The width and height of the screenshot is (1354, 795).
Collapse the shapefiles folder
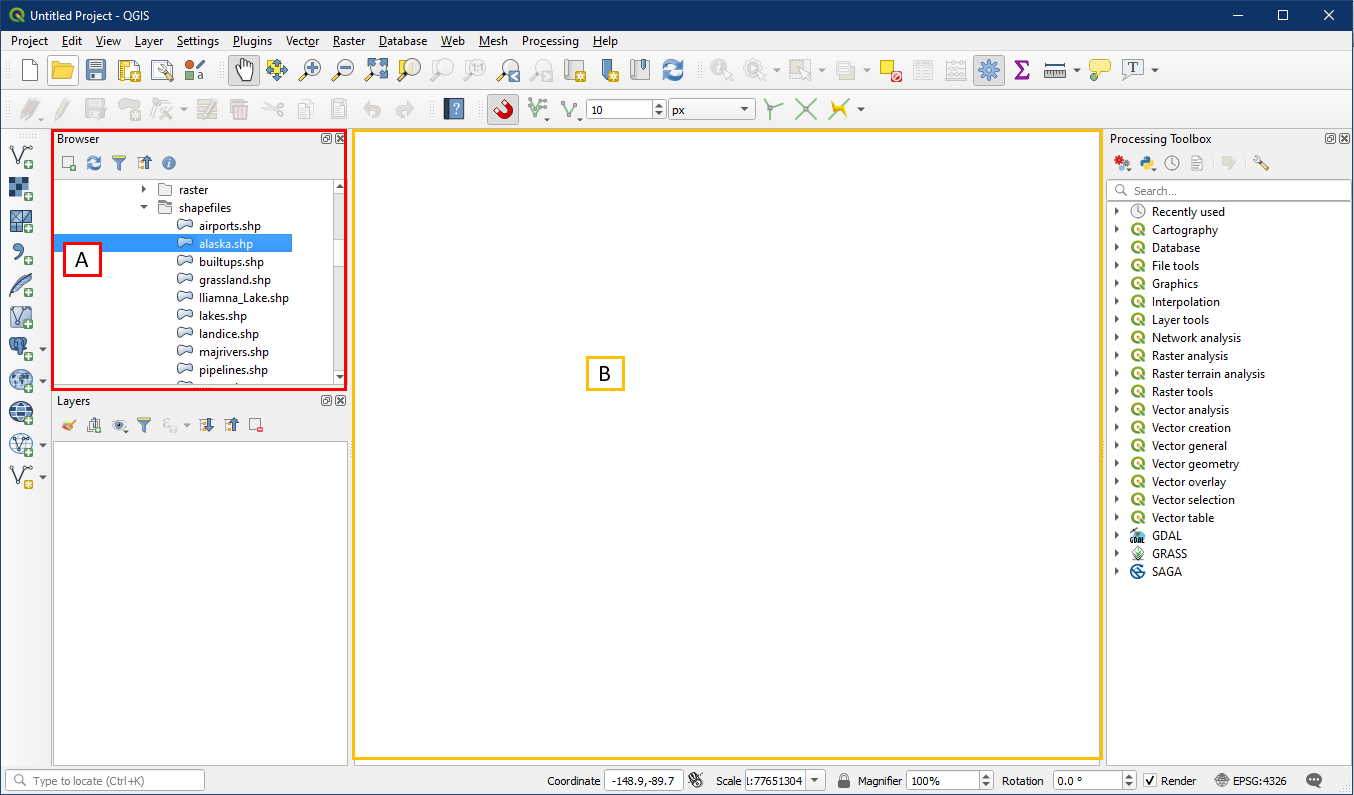(144, 208)
